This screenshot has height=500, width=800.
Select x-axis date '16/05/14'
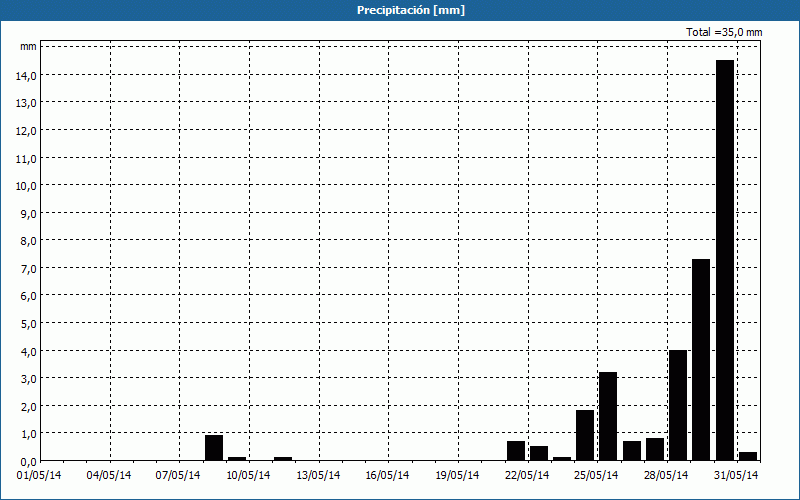(x=387, y=476)
